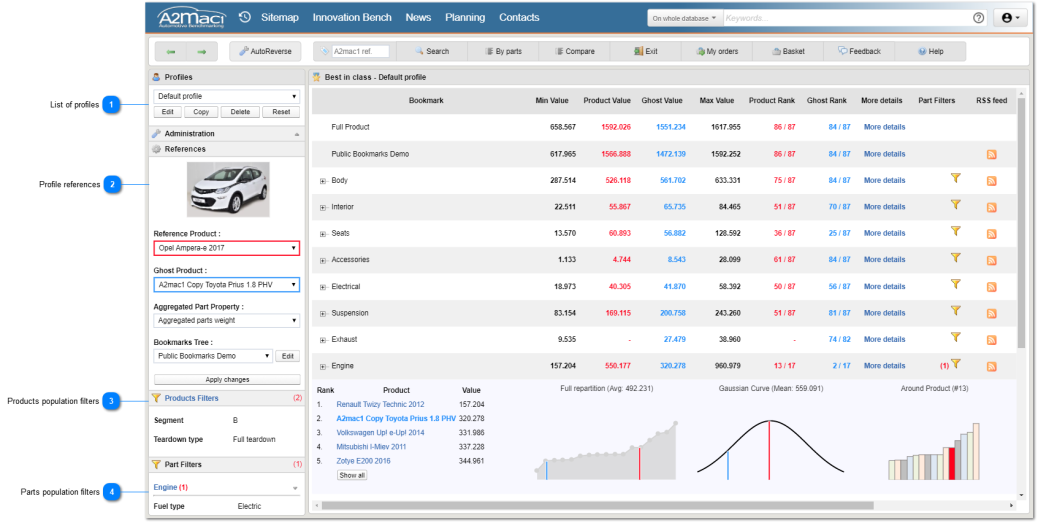This screenshot has width=1038, height=523.
Task: Collapse the Engine bookmark row
Action: (x=323, y=366)
